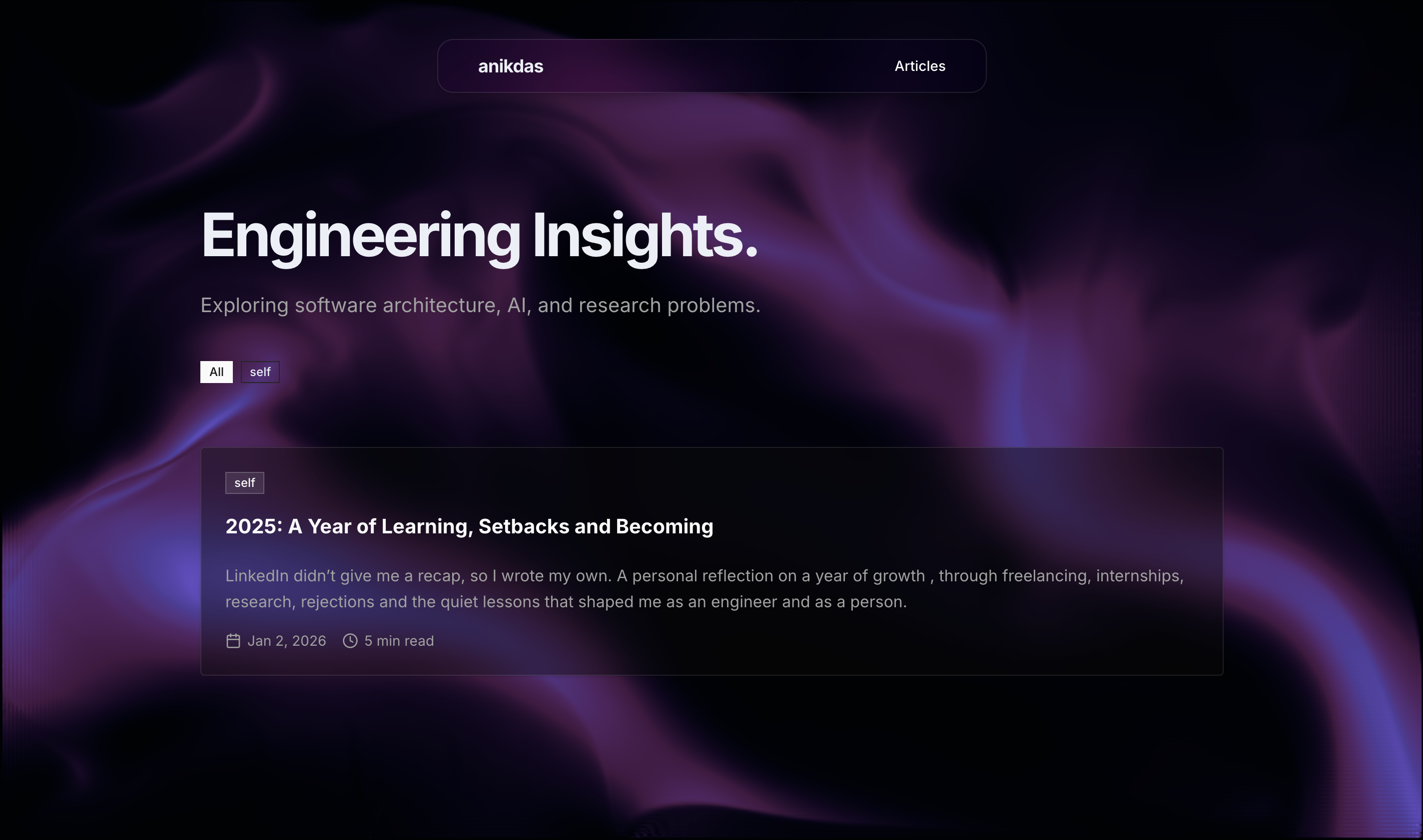Open the 2025 Year of Learning article title
The height and width of the screenshot is (840, 1423).
tap(469, 526)
